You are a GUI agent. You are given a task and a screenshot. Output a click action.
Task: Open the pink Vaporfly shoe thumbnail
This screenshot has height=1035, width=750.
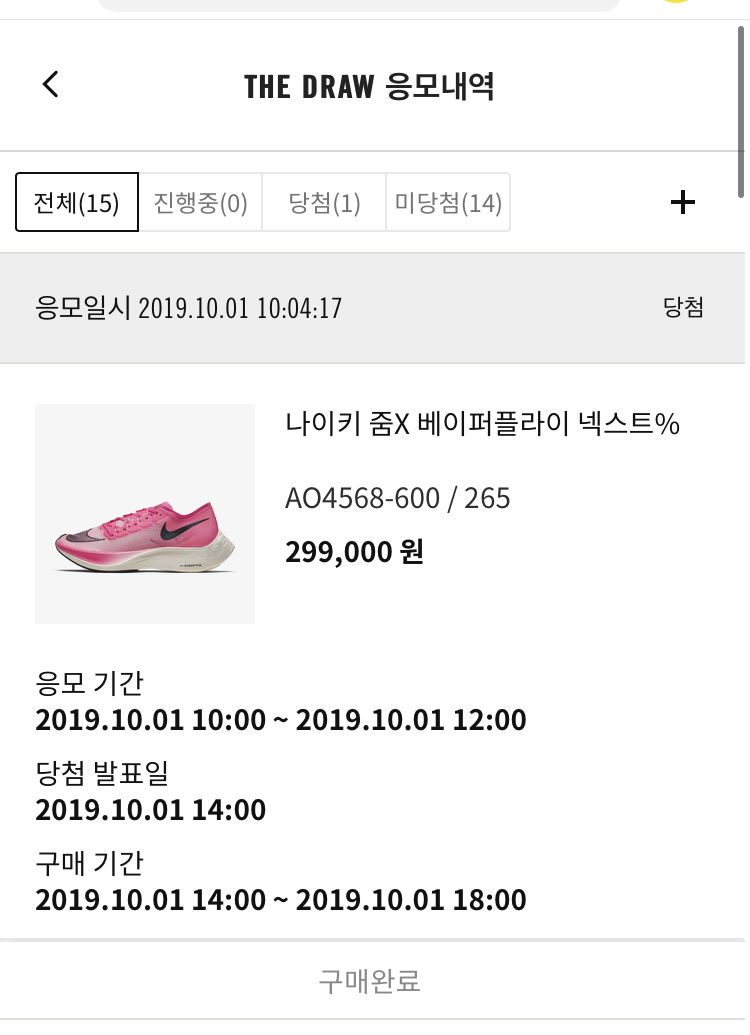coord(145,514)
